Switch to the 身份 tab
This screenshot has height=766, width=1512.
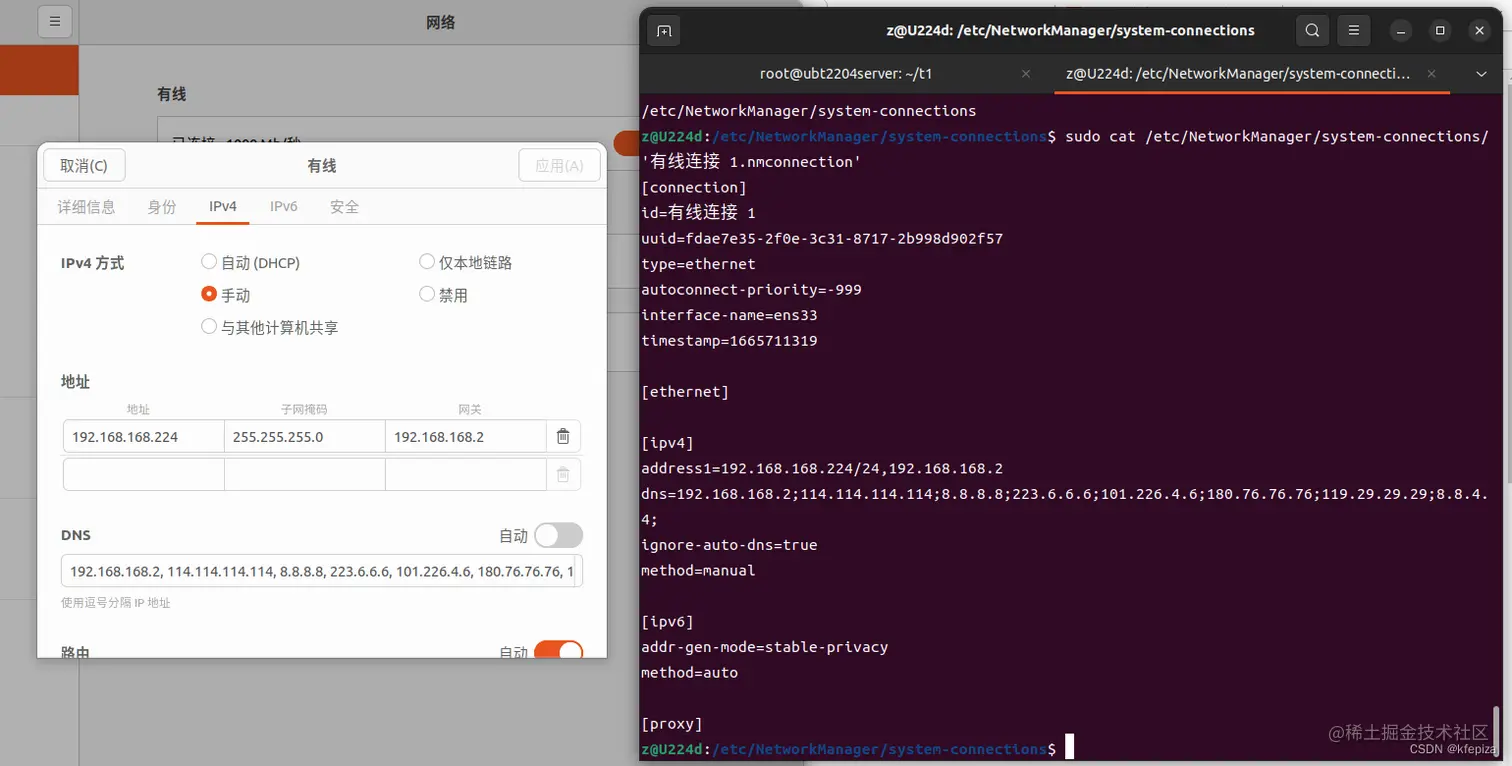[162, 207]
